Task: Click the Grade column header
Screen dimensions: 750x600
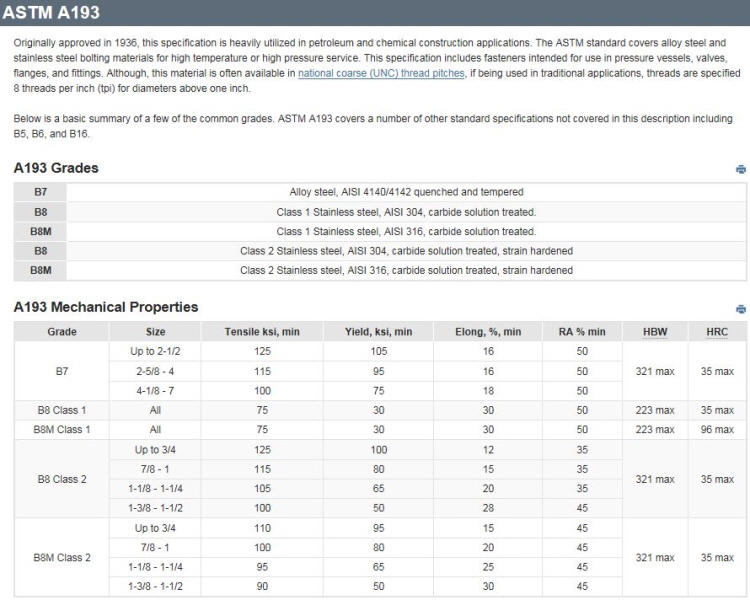Action: click(x=62, y=332)
